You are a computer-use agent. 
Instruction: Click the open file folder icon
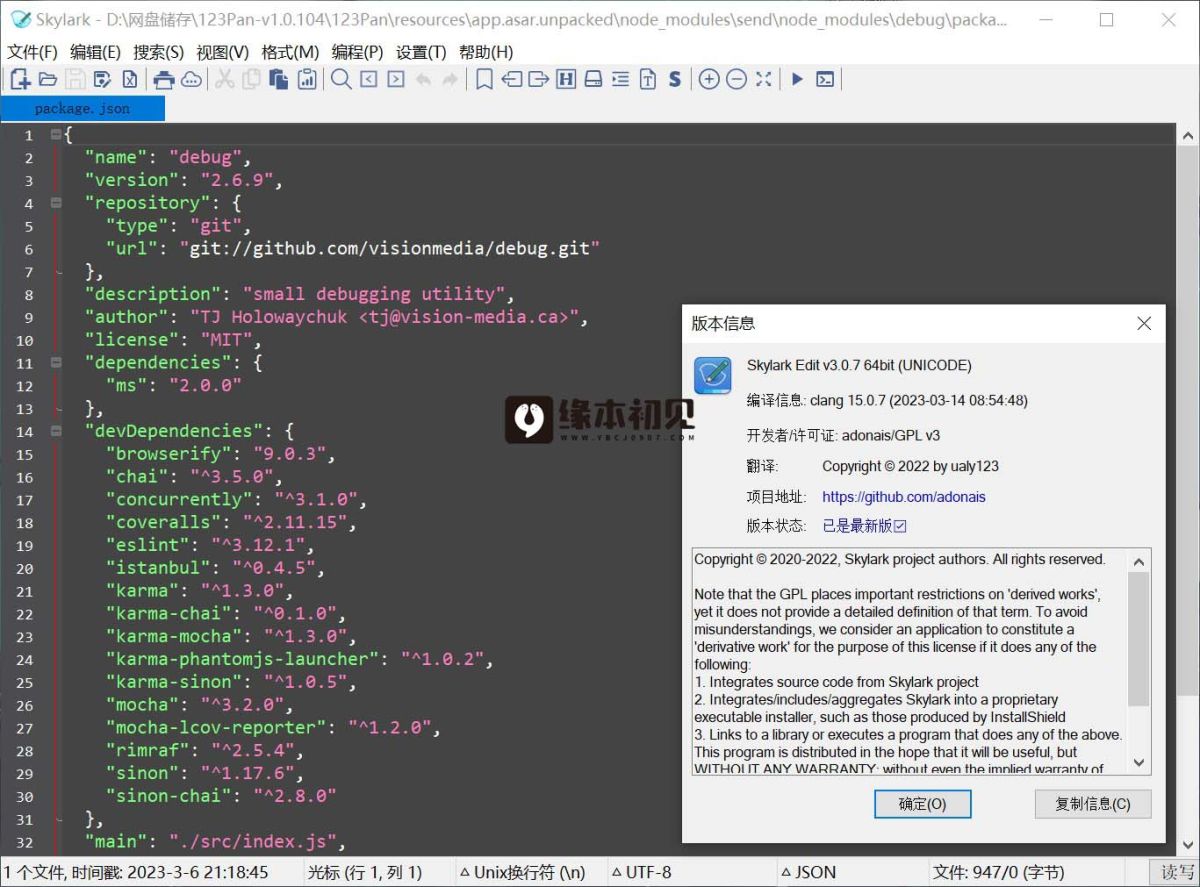(x=47, y=80)
